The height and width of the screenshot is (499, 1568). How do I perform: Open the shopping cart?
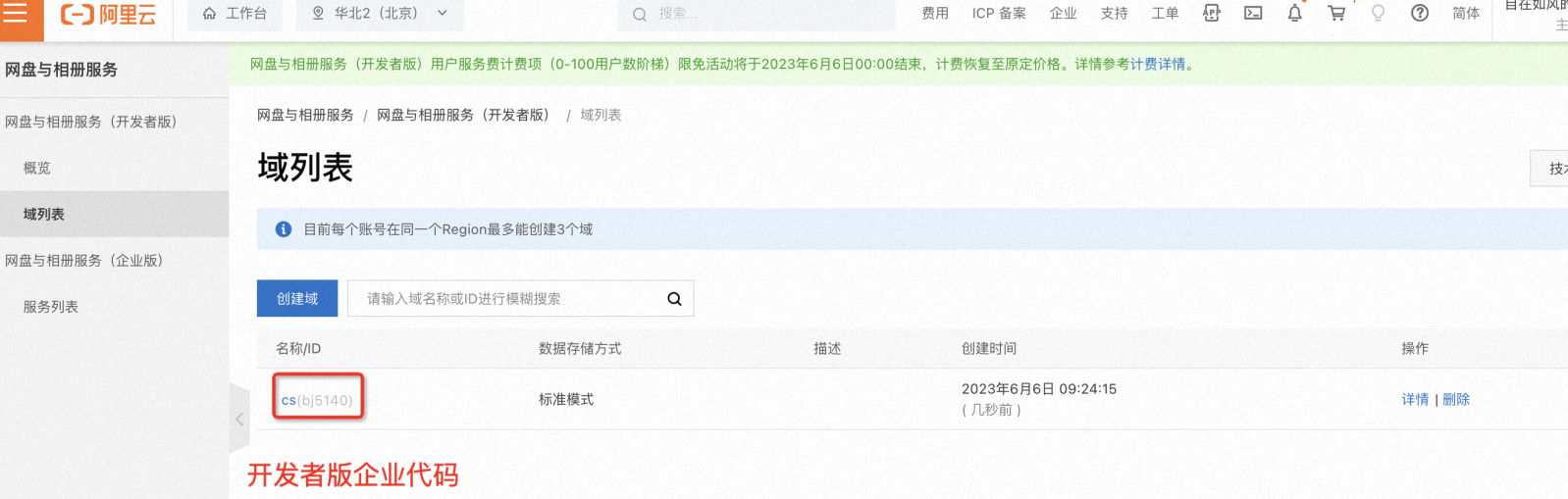pyautogui.click(x=1336, y=13)
